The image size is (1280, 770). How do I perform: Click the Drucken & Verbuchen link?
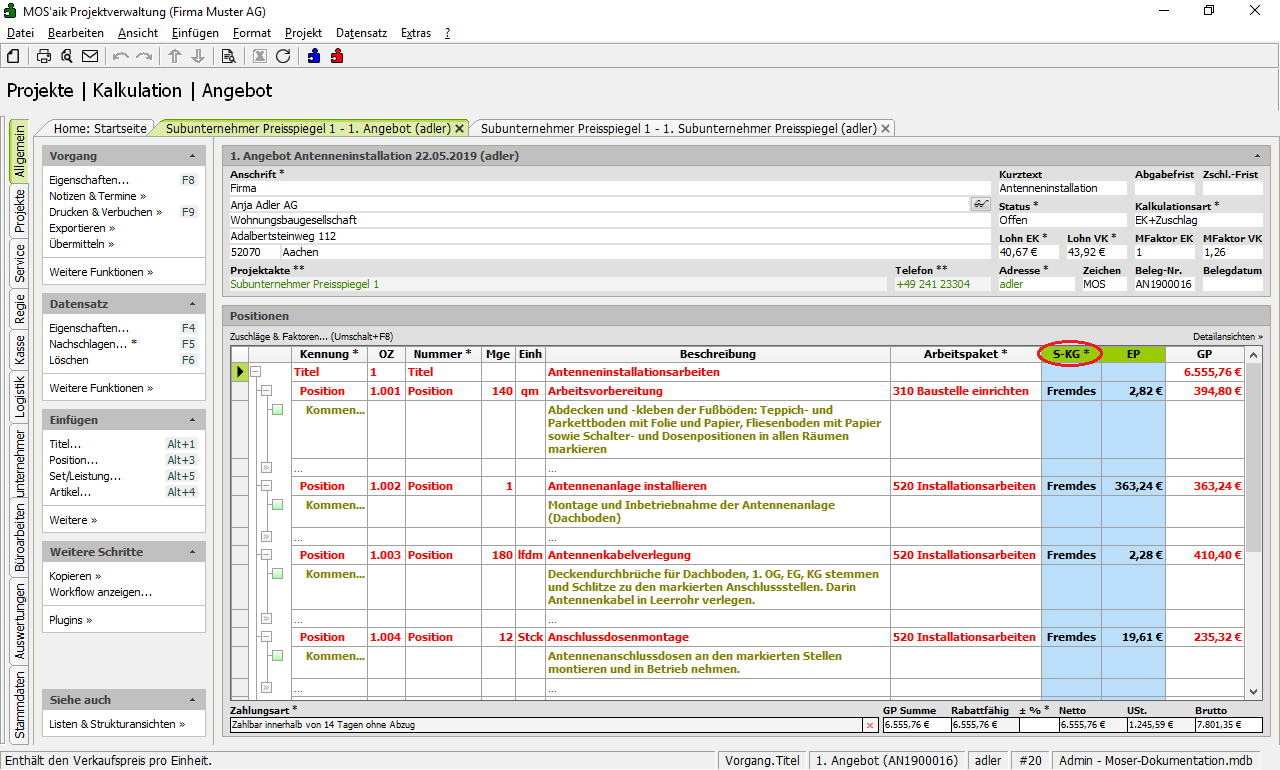coord(101,212)
